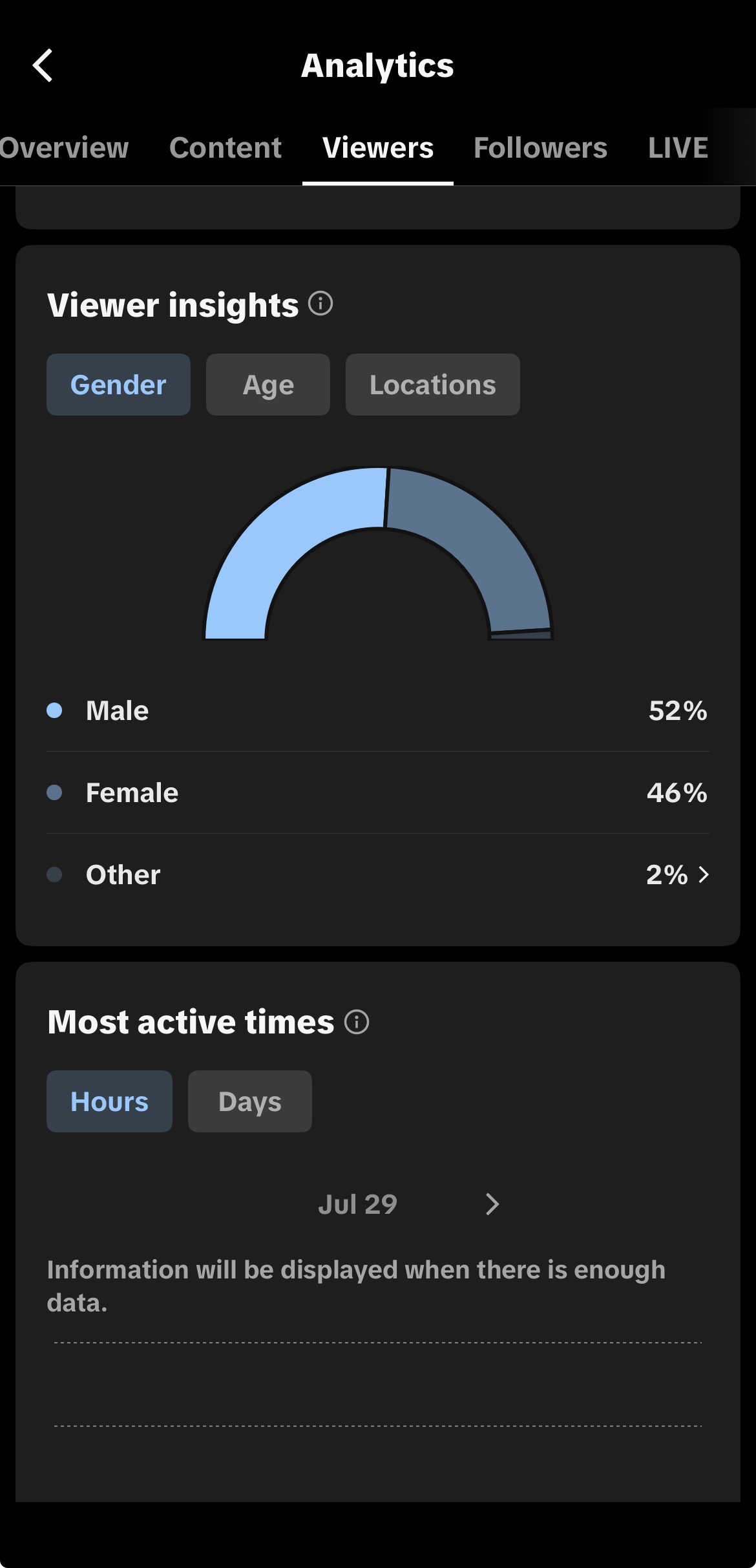Viewport: 756px width, 1568px height.
Task: Switch active times to Days
Action: pyautogui.click(x=250, y=1101)
